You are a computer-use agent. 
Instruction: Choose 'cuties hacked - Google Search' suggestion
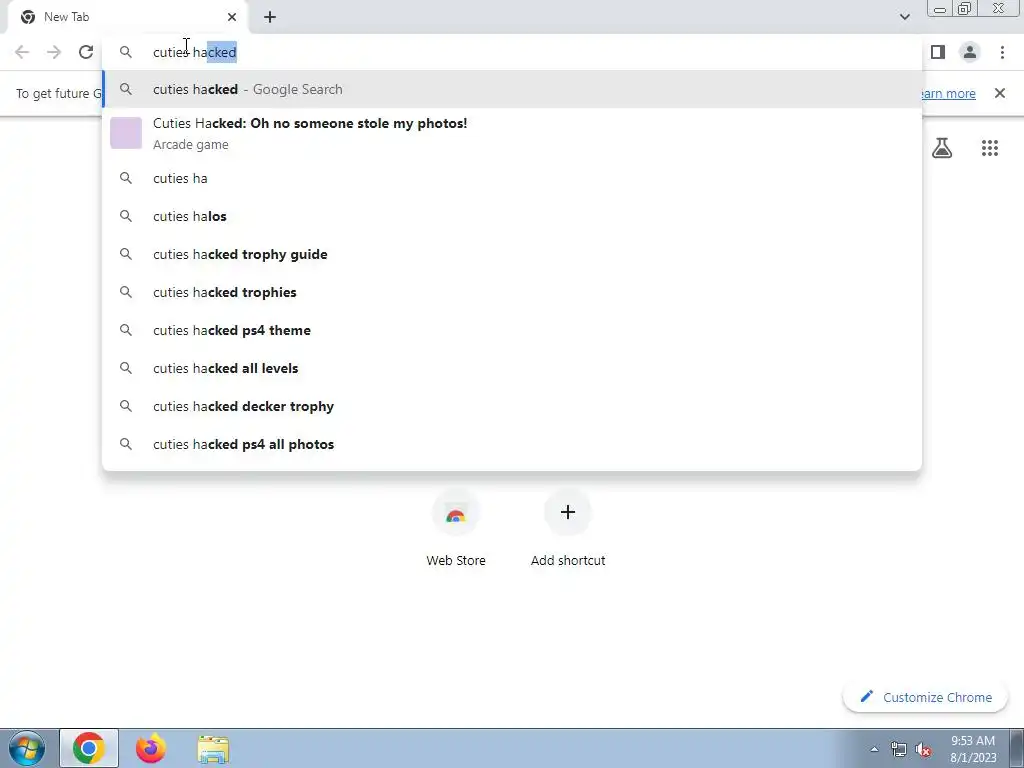click(512, 89)
